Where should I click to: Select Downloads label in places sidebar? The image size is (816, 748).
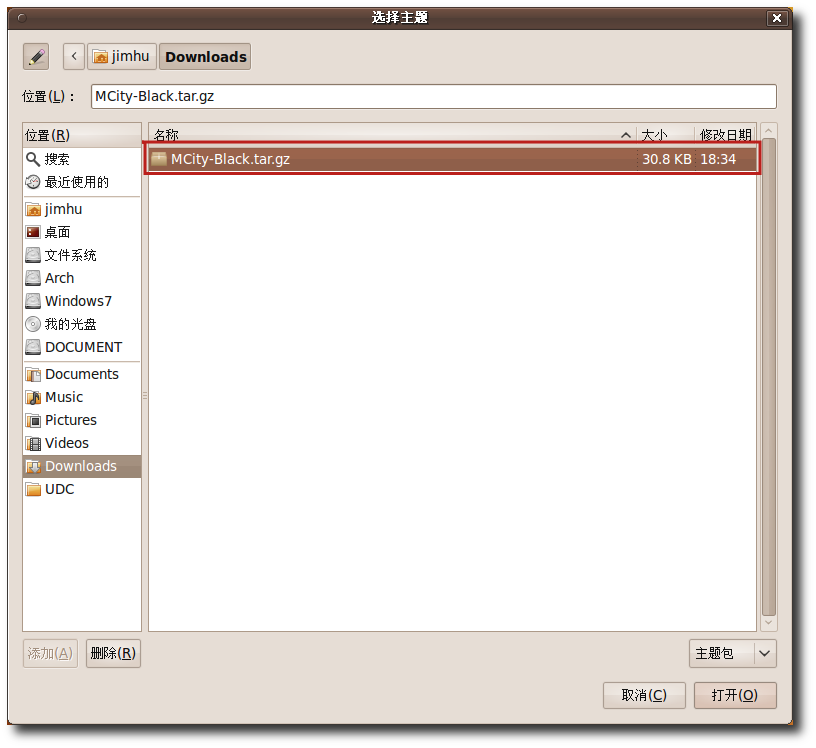(81, 466)
